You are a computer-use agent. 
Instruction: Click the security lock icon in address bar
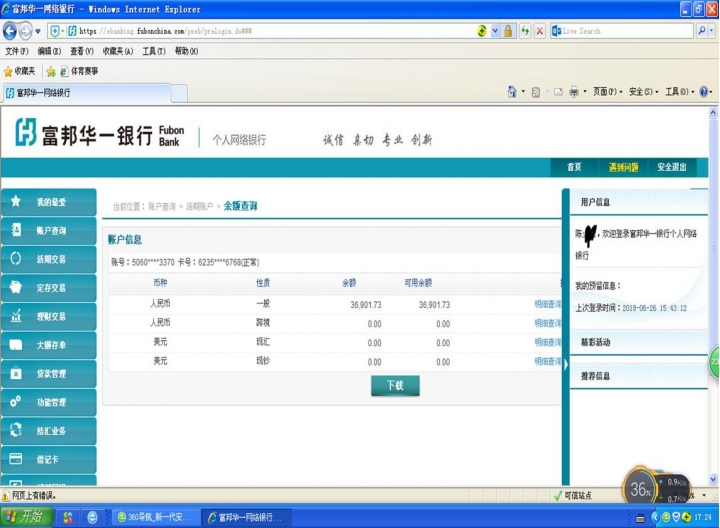[x=508, y=31]
